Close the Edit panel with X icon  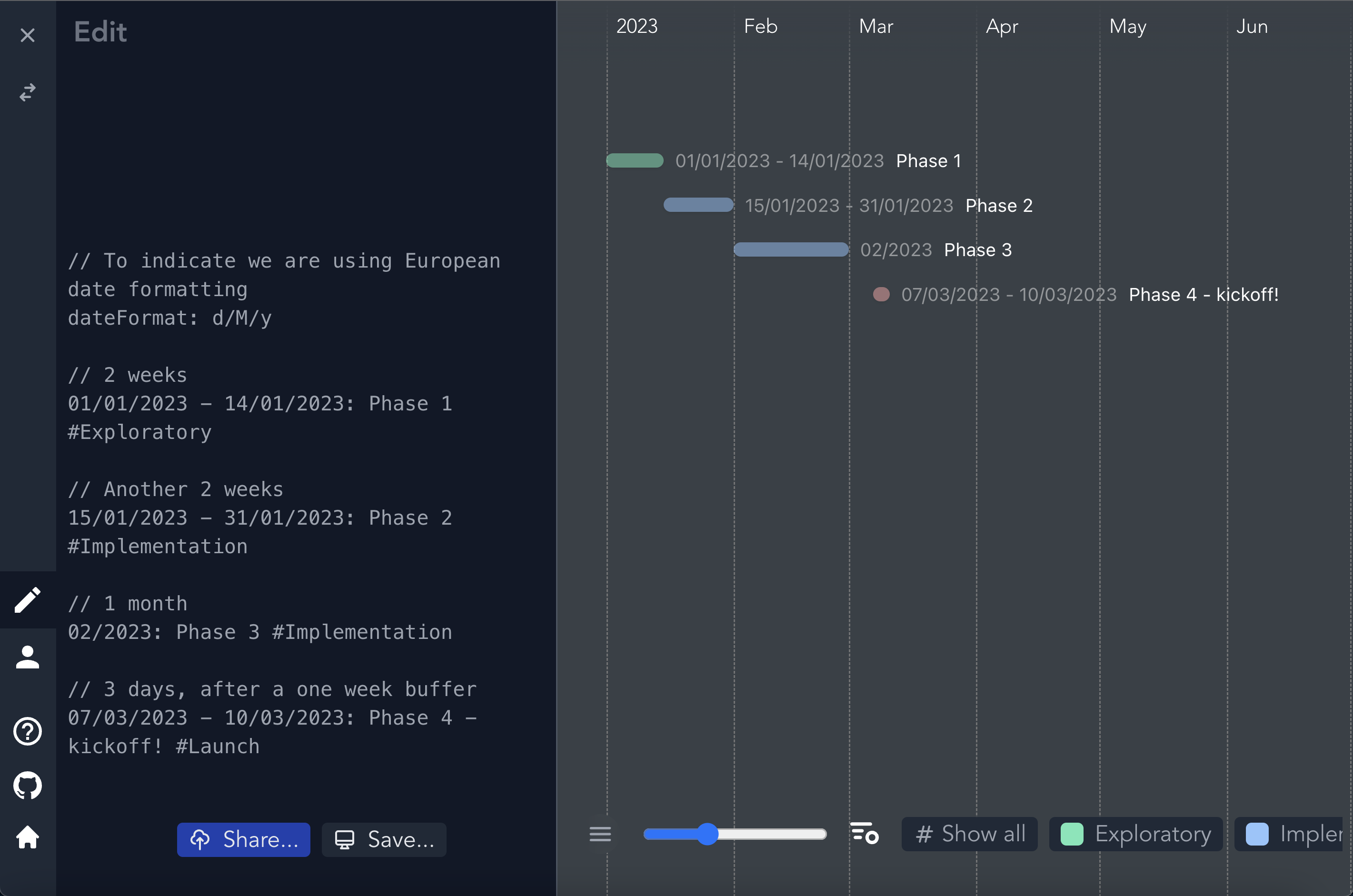(28, 35)
